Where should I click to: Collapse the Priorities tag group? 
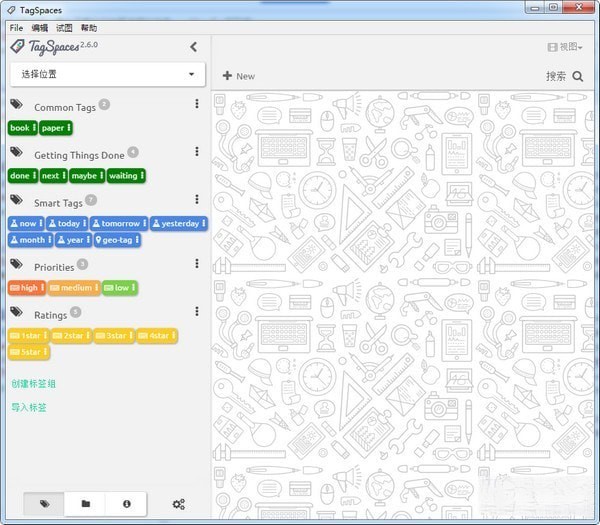[53, 267]
